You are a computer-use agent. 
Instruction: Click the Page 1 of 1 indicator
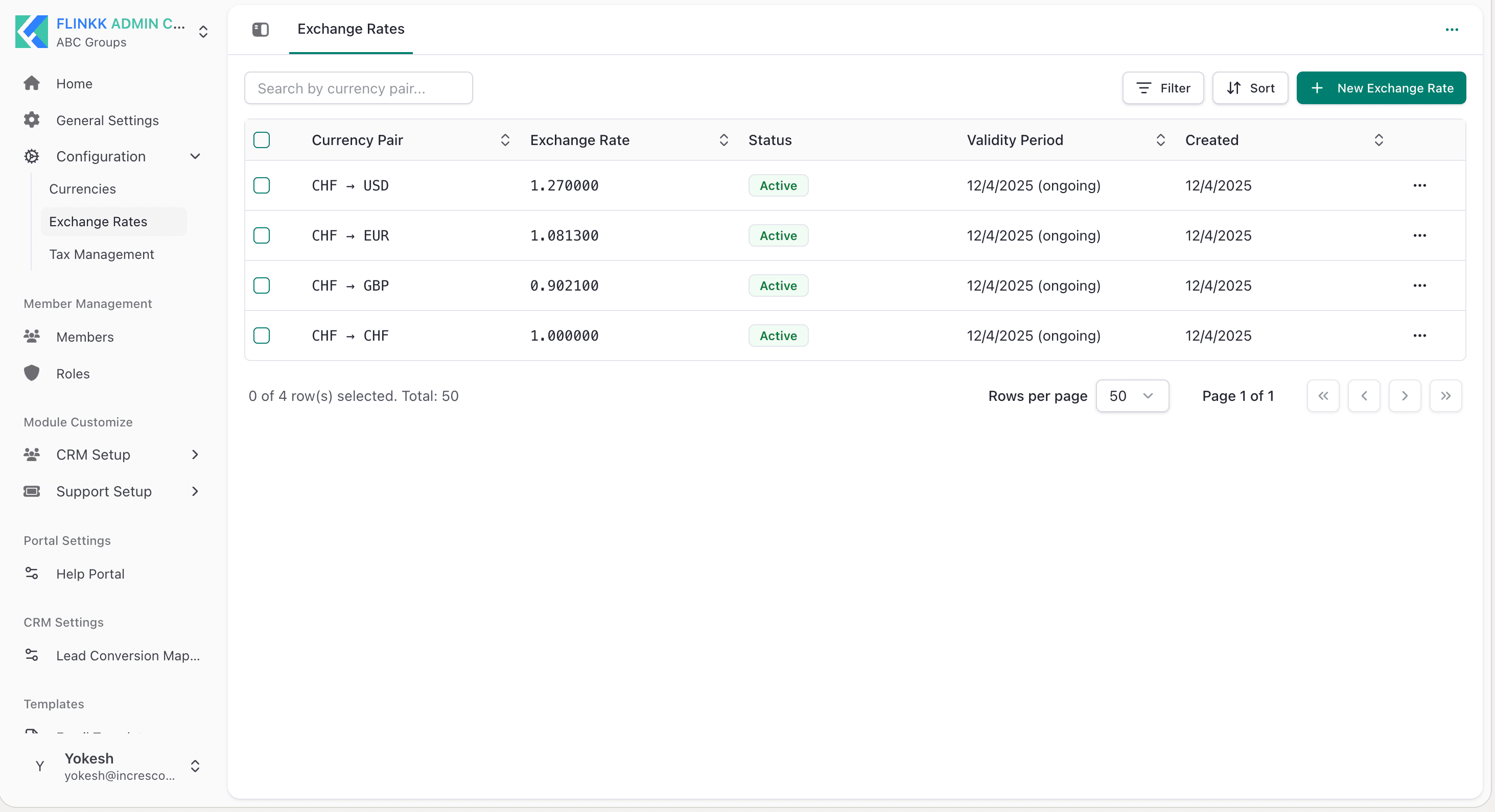coord(1238,396)
